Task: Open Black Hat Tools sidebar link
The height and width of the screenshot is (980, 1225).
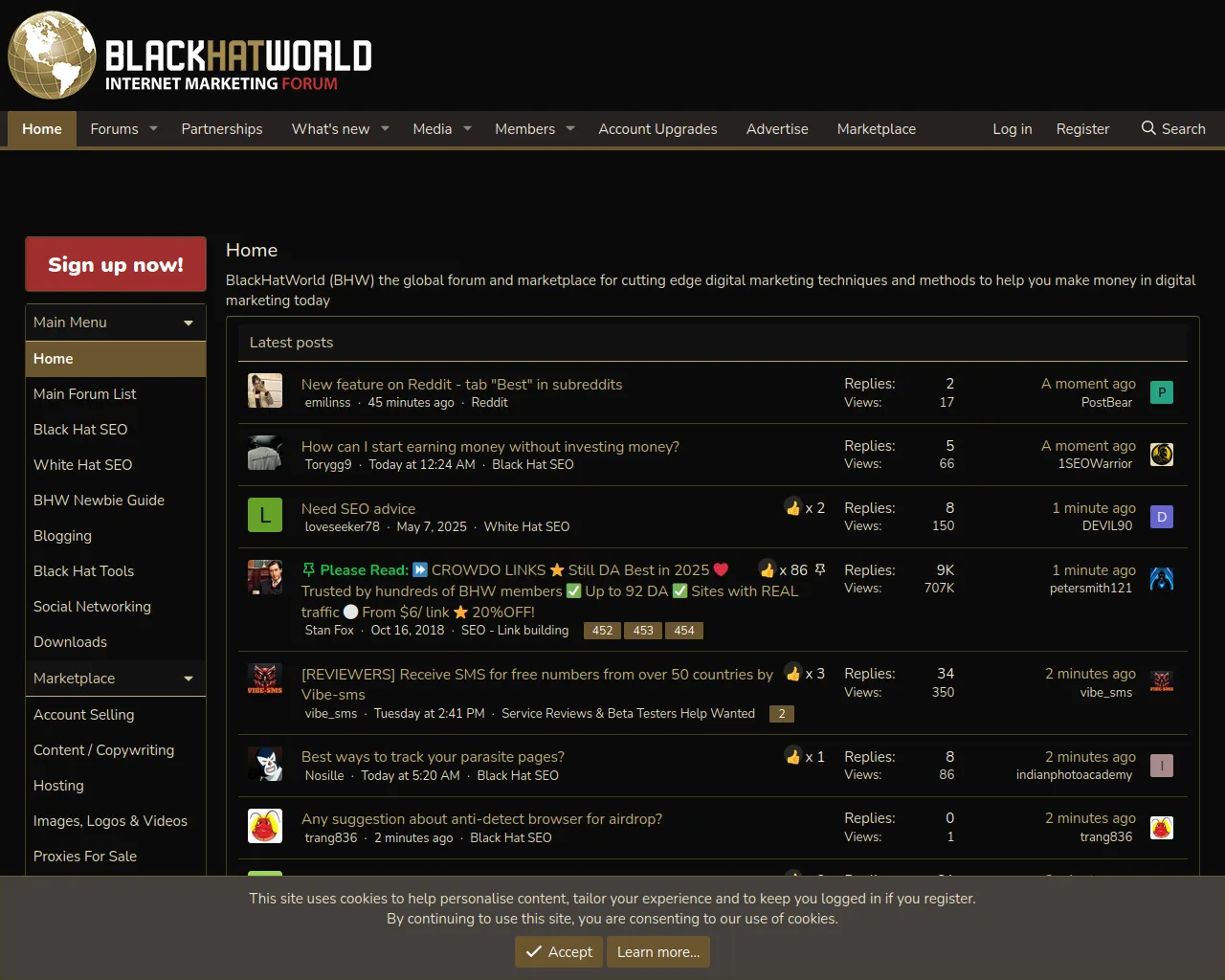Action: click(116, 571)
